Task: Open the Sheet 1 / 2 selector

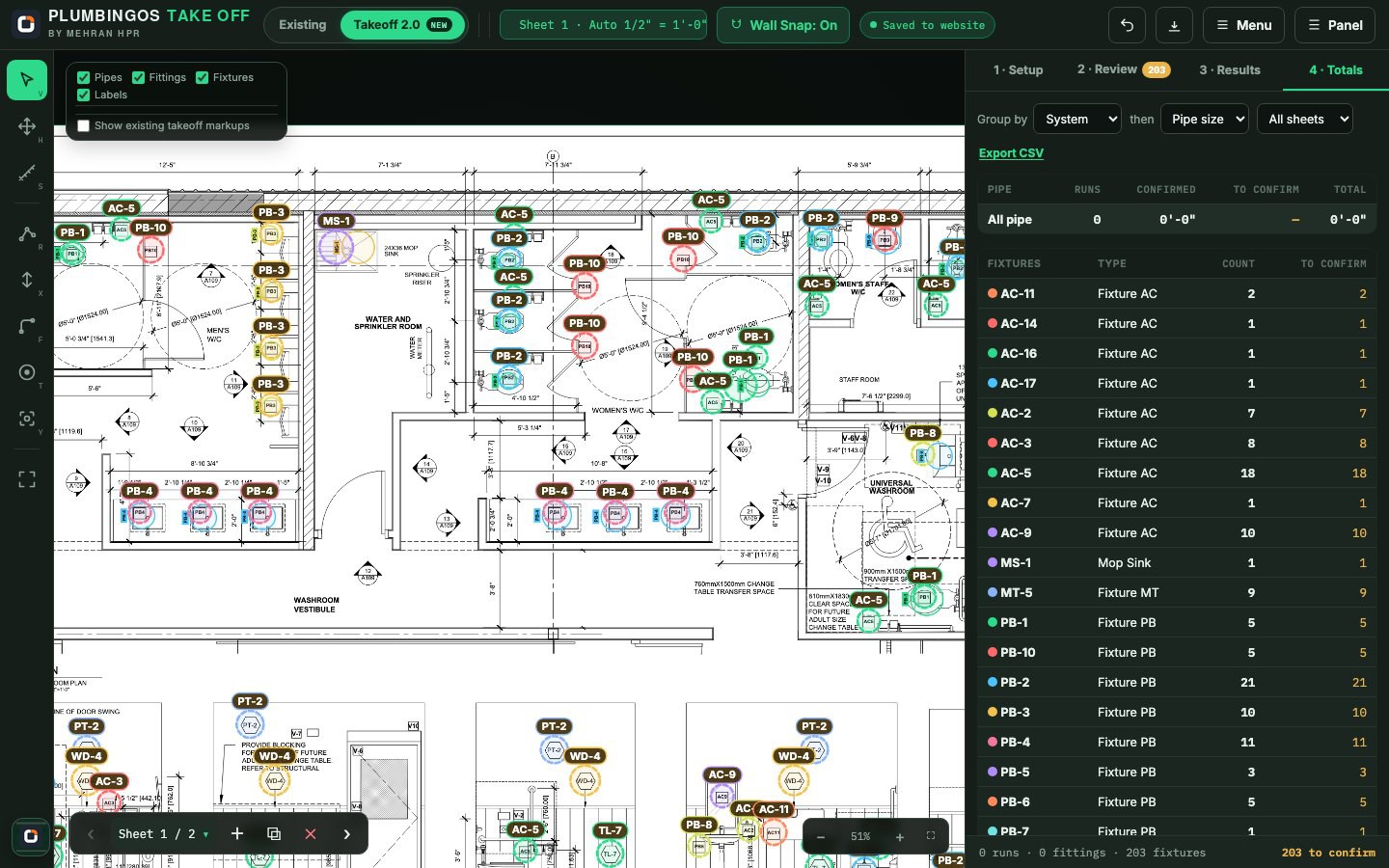Action: pyautogui.click(x=163, y=834)
